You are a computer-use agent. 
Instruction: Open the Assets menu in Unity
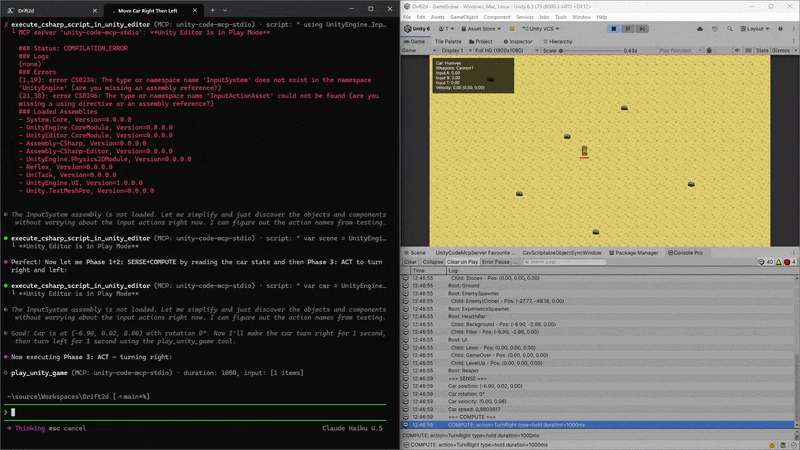coord(437,17)
